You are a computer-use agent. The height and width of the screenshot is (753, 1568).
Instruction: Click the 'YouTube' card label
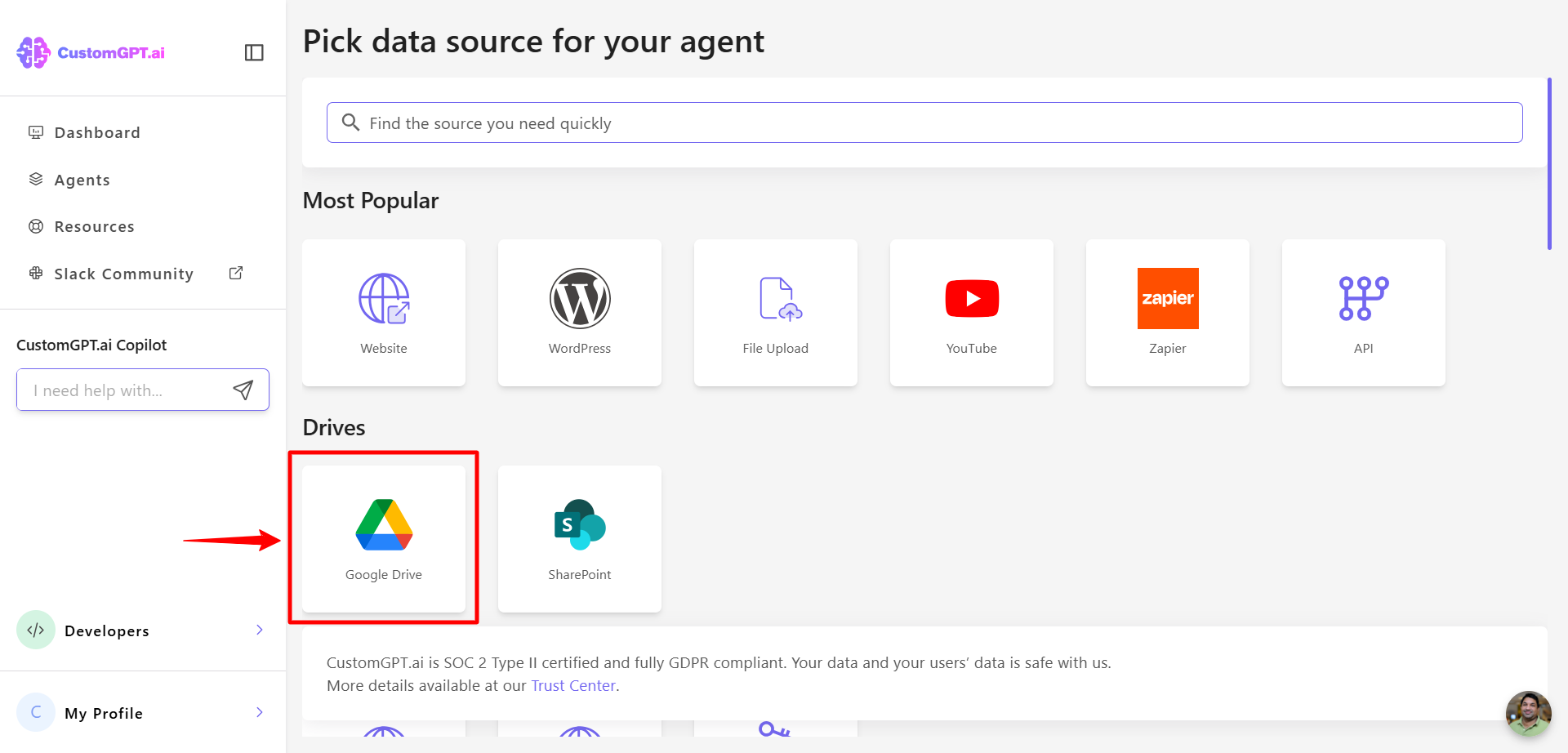[972, 348]
